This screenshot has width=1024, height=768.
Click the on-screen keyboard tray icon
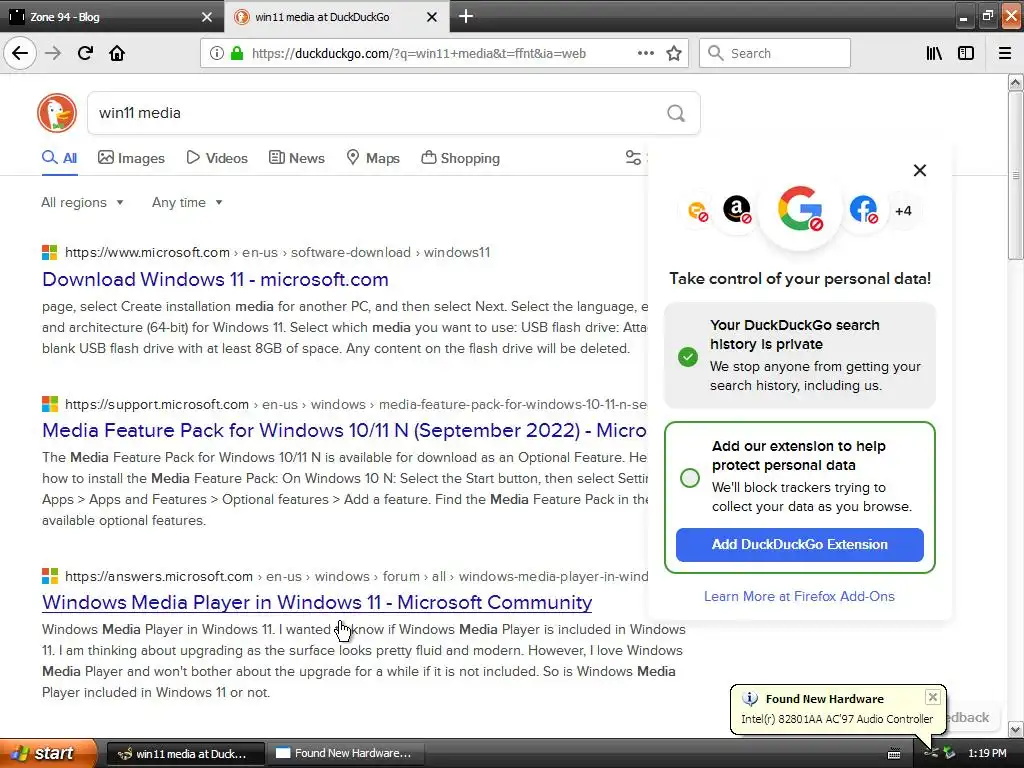[x=894, y=754]
